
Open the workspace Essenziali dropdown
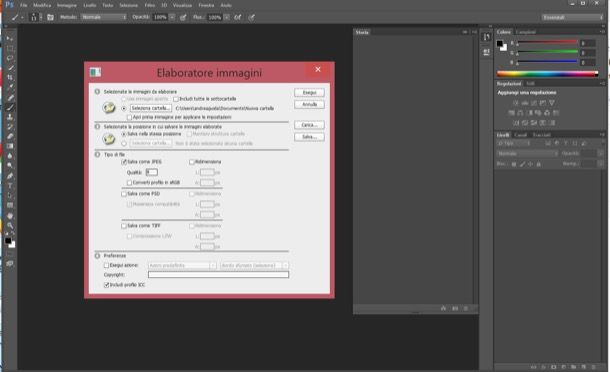572,17
